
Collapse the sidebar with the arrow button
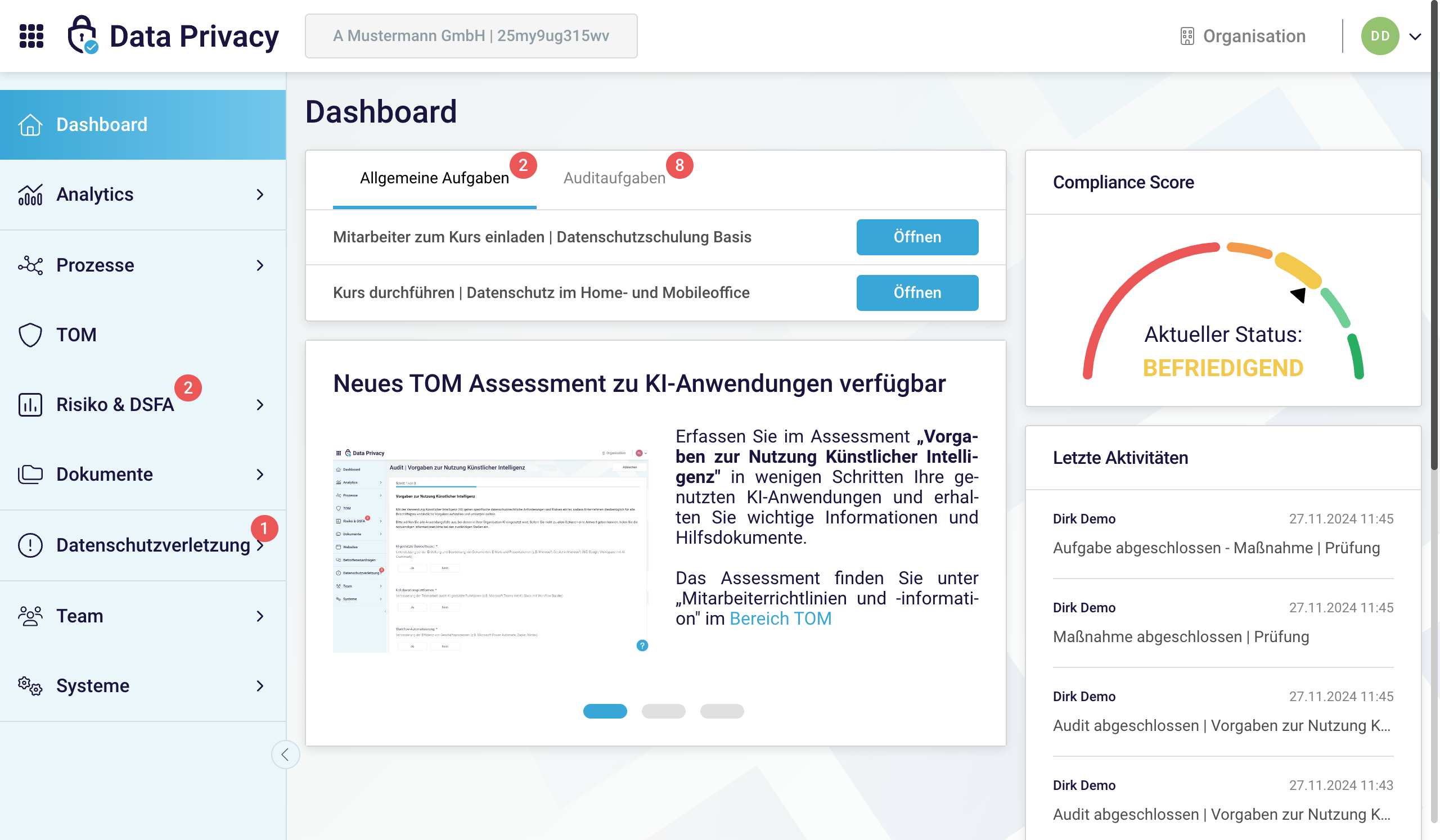pos(285,755)
